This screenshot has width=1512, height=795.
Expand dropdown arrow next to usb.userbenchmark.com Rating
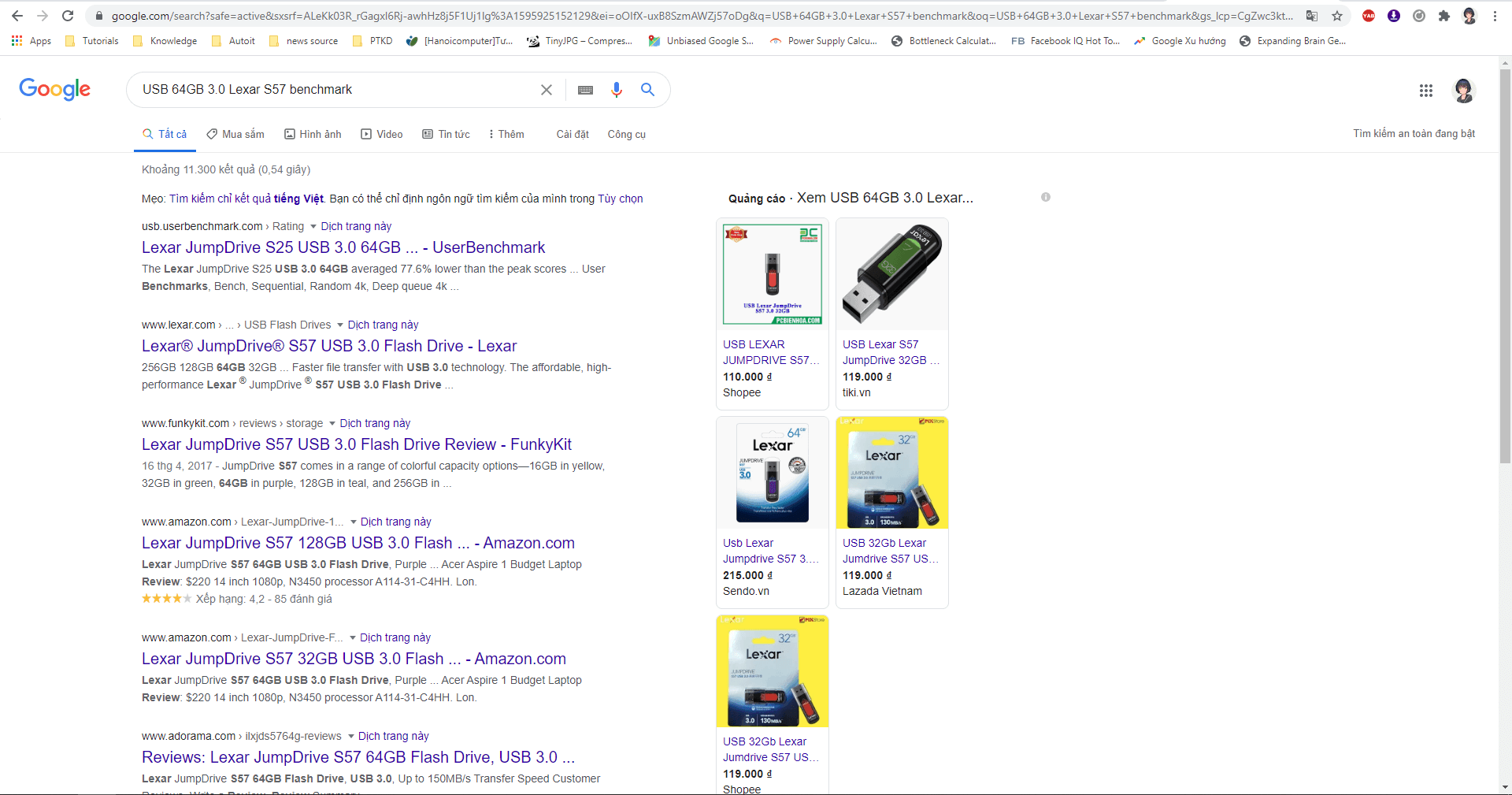tap(313, 227)
